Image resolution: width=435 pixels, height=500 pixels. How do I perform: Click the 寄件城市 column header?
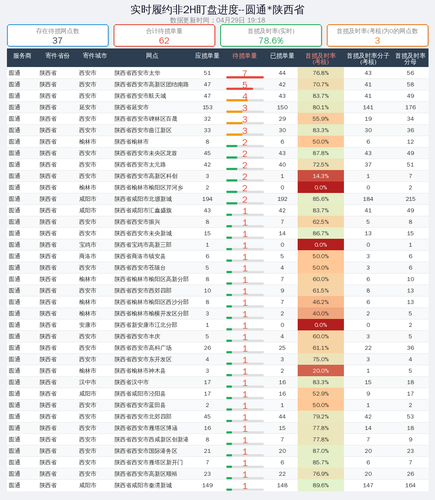[95, 56]
